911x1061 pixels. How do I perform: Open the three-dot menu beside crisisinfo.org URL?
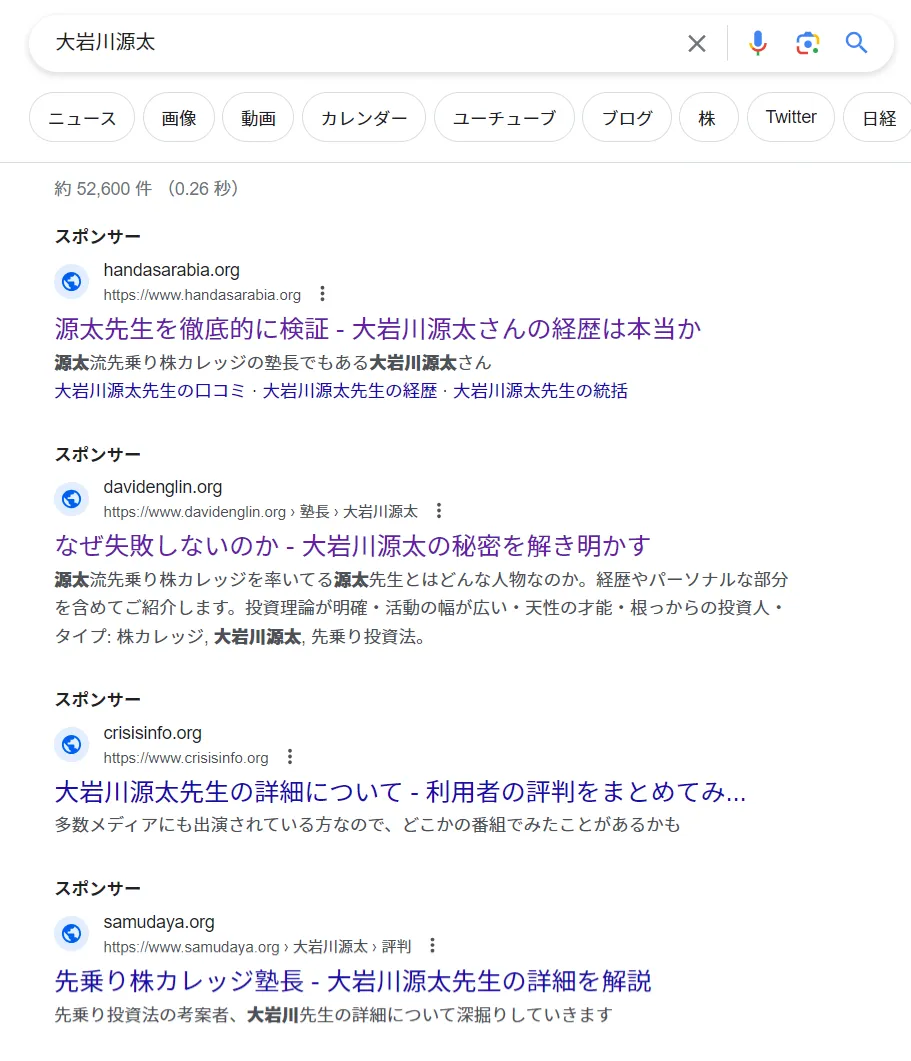[x=290, y=757]
